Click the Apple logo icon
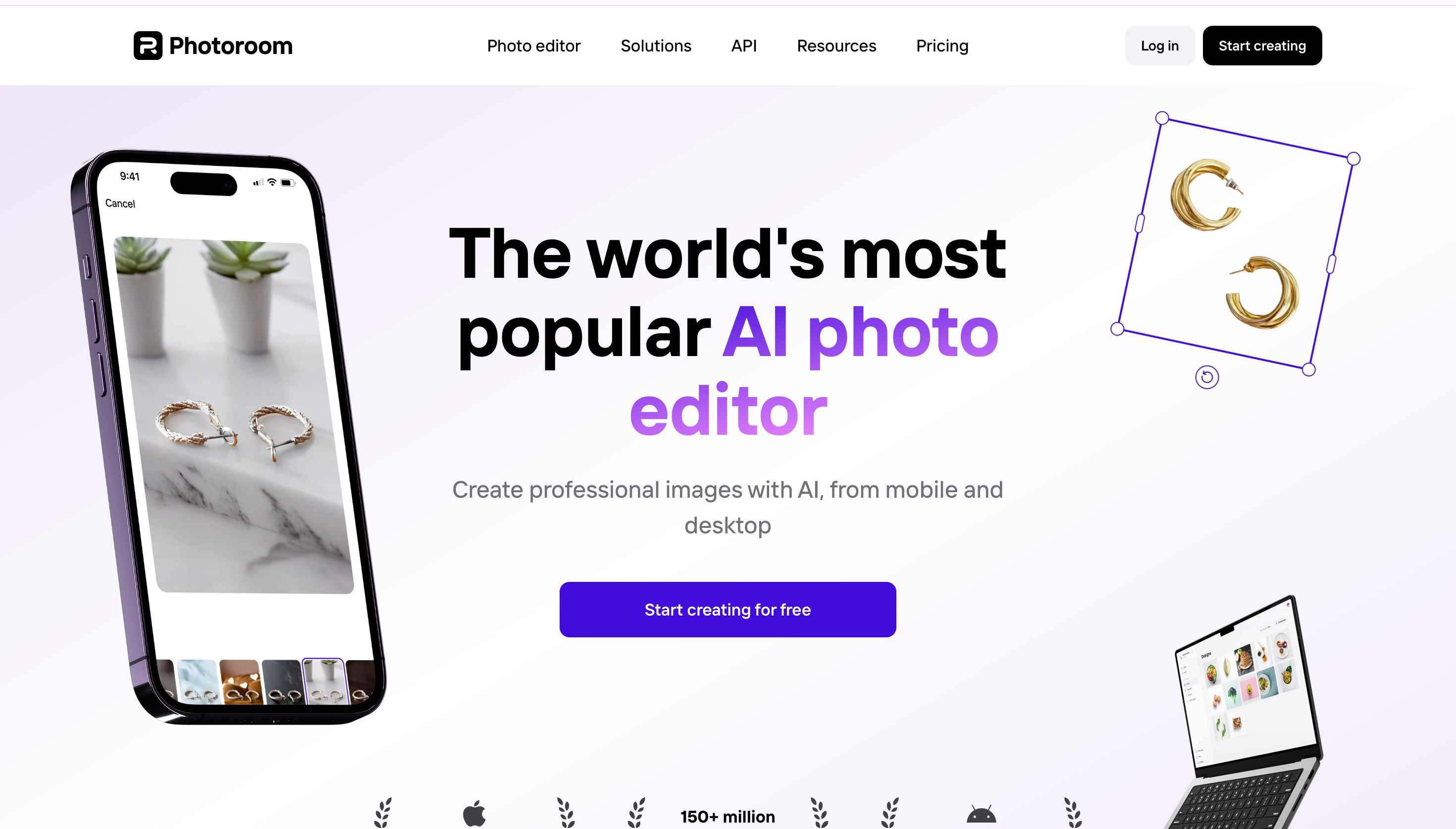The width and height of the screenshot is (1456, 829). coord(474,813)
